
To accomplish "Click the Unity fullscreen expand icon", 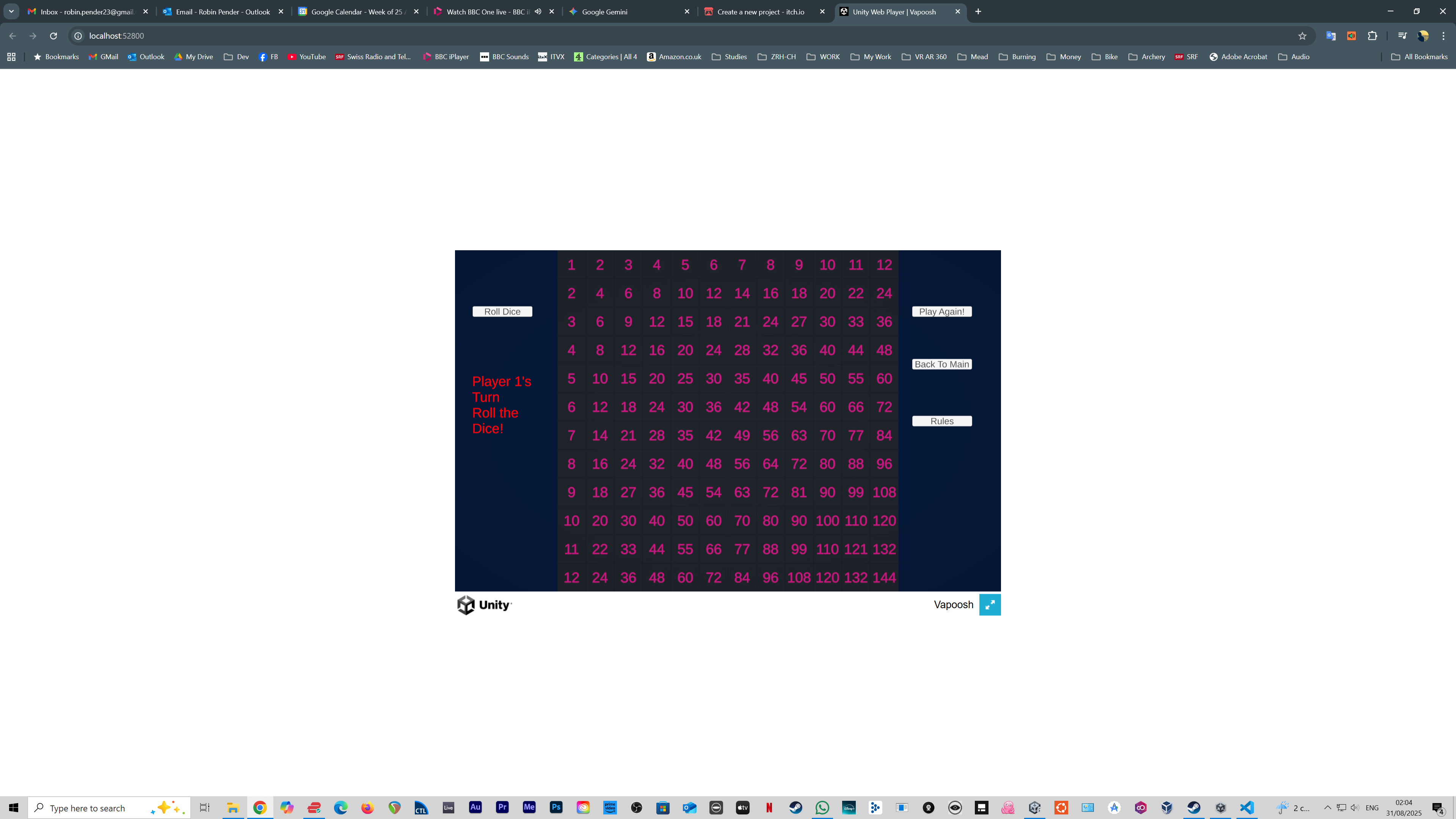I will pyautogui.click(x=989, y=605).
